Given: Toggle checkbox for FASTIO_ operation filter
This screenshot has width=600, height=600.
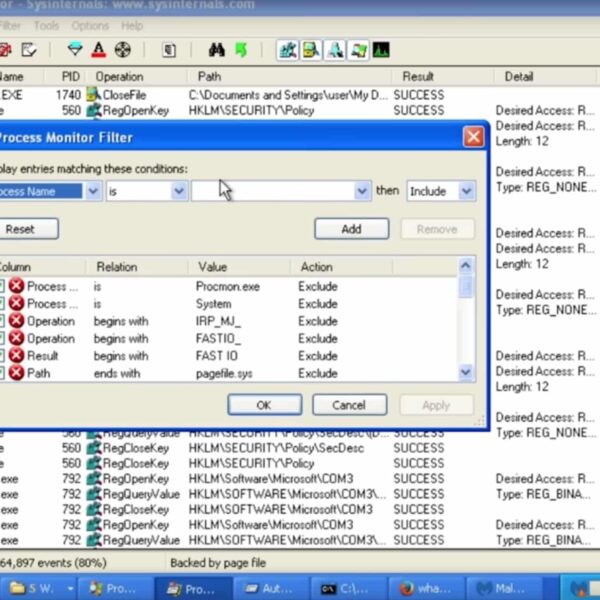Looking at the screenshot, I should (x=2, y=338).
